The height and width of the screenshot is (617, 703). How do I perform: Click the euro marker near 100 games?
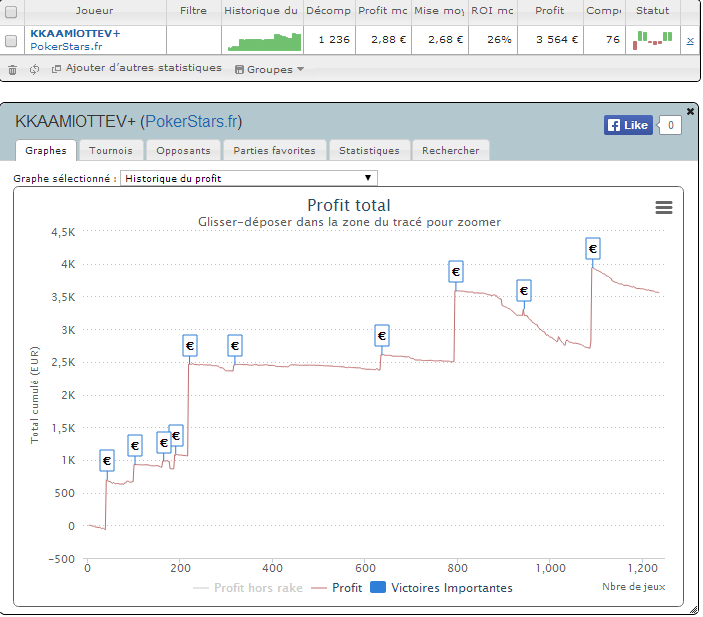pyautogui.click(x=135, y=445)
